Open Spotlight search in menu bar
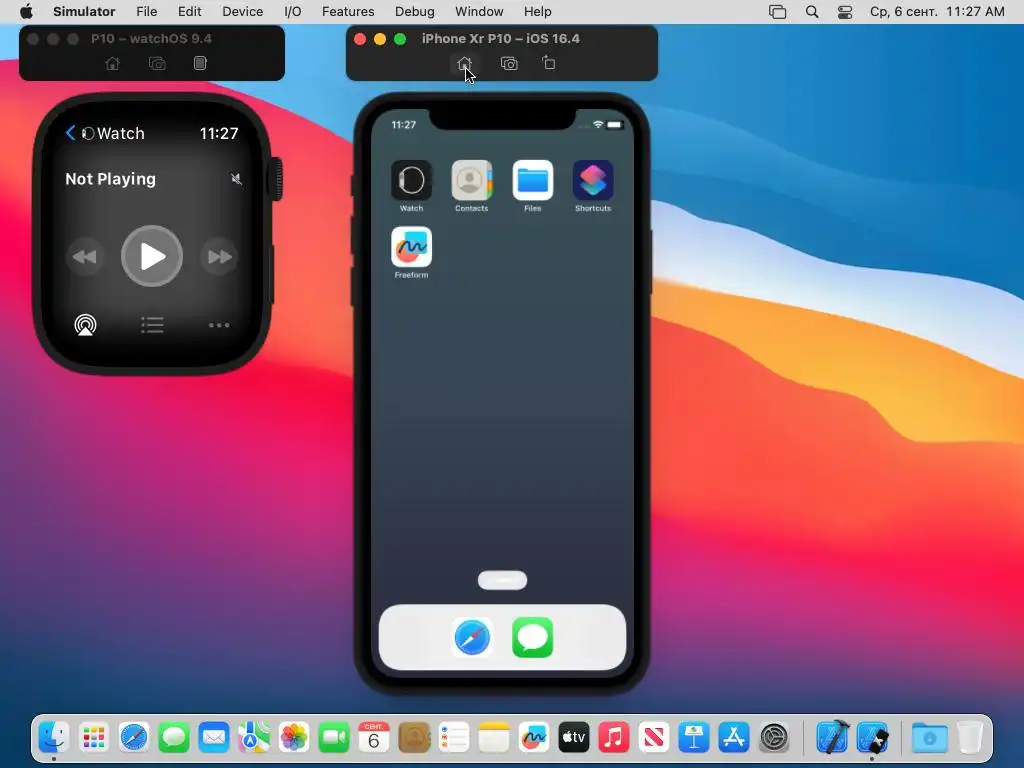 coord(812,12)
